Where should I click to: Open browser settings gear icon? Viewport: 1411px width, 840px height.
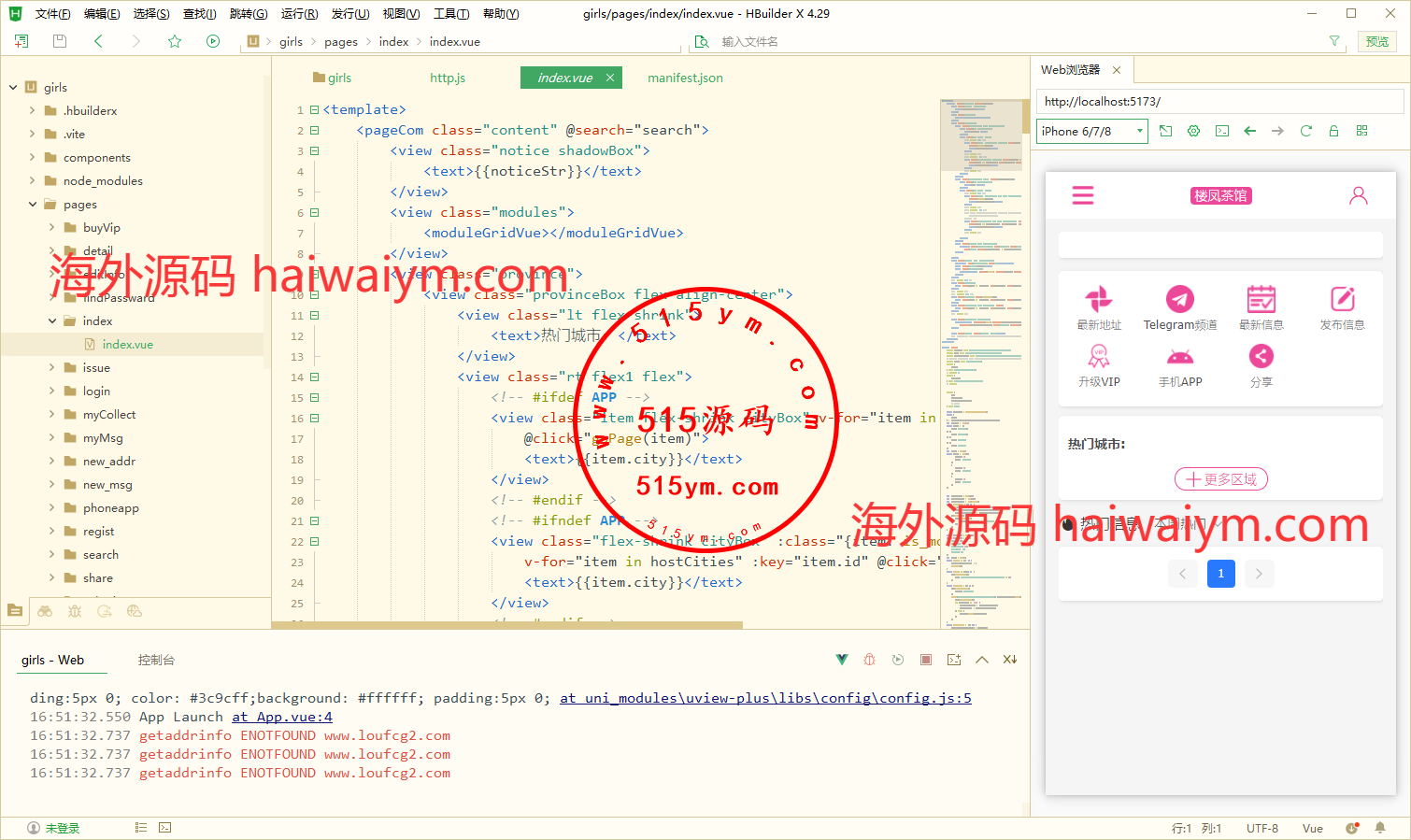[1193, 131]
